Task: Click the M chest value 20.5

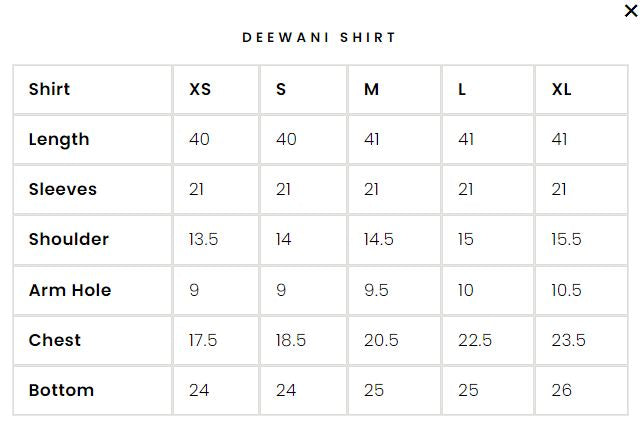Action: (x=381, y=340)
